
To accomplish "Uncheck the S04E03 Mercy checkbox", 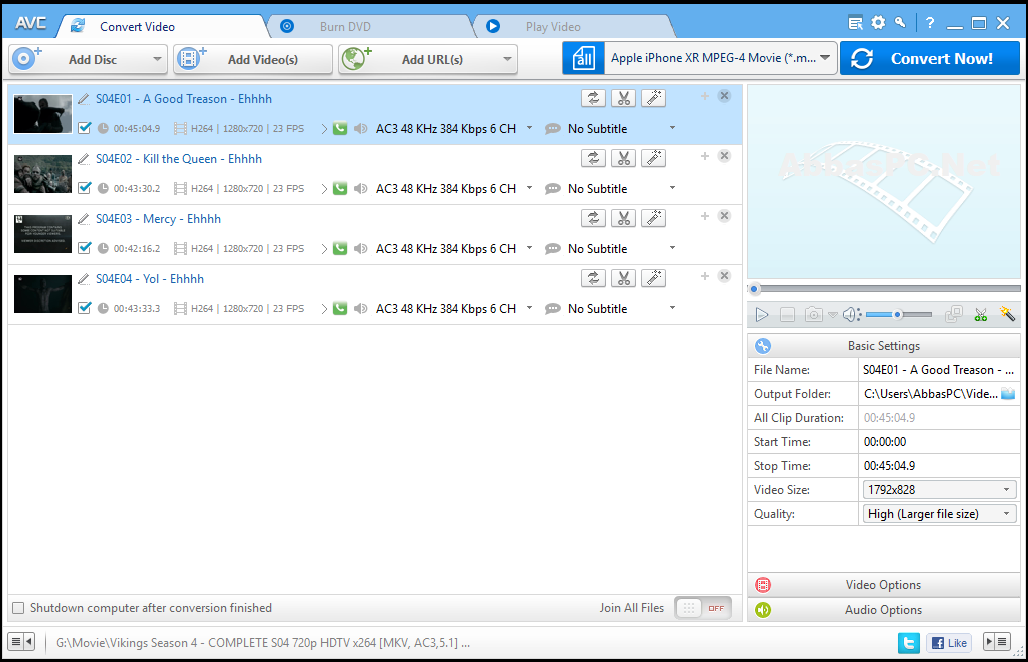I will pos(85,248).
